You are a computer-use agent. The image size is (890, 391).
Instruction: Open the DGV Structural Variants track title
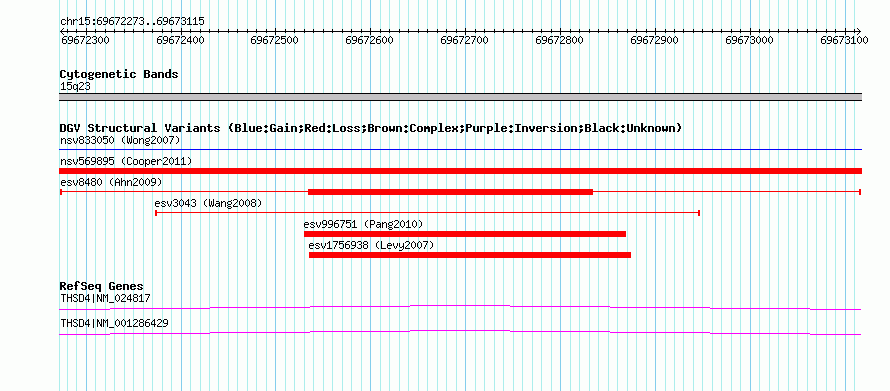[x=371, y=128]
